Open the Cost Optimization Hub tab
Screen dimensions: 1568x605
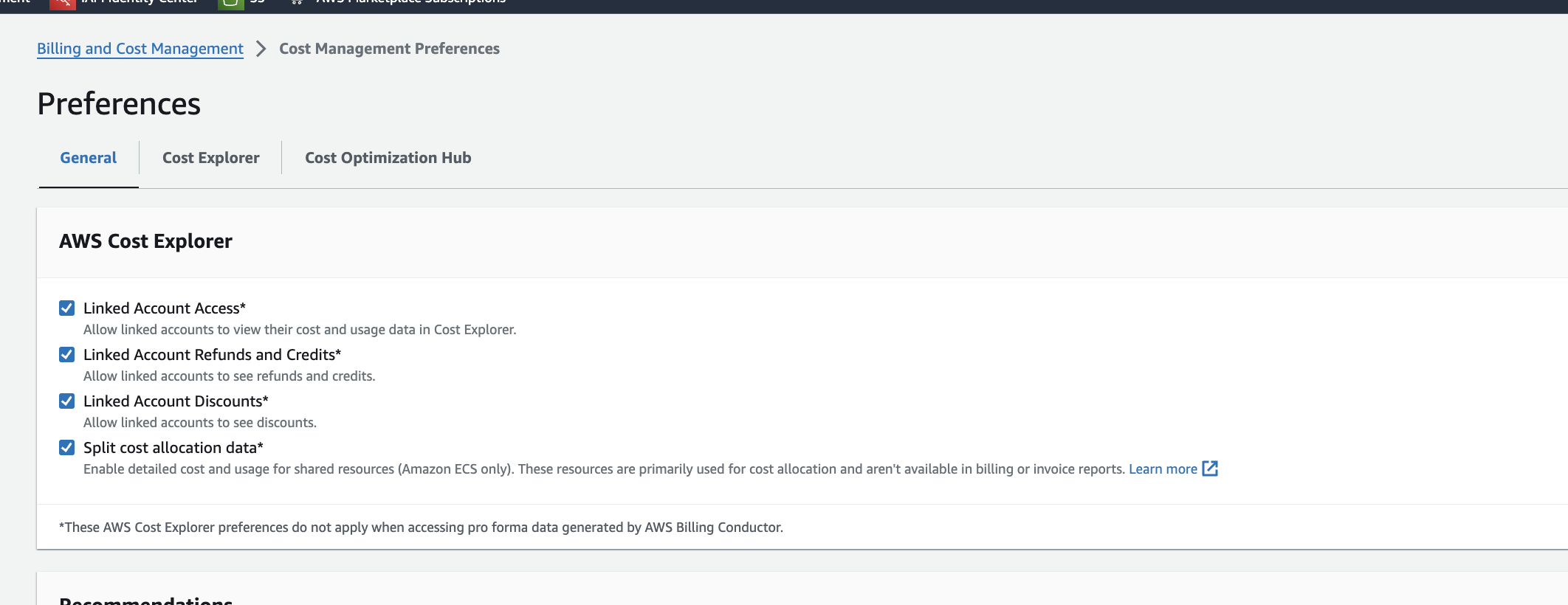coord(388,158)
